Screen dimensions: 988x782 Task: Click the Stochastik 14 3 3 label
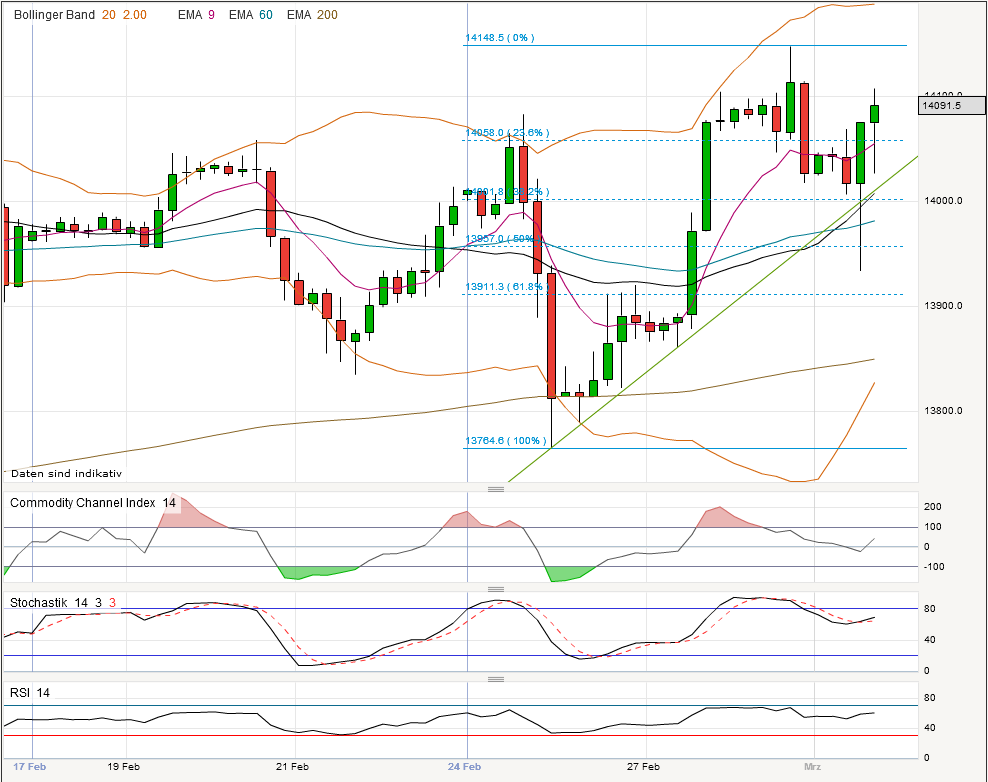[x=63, y=603]
